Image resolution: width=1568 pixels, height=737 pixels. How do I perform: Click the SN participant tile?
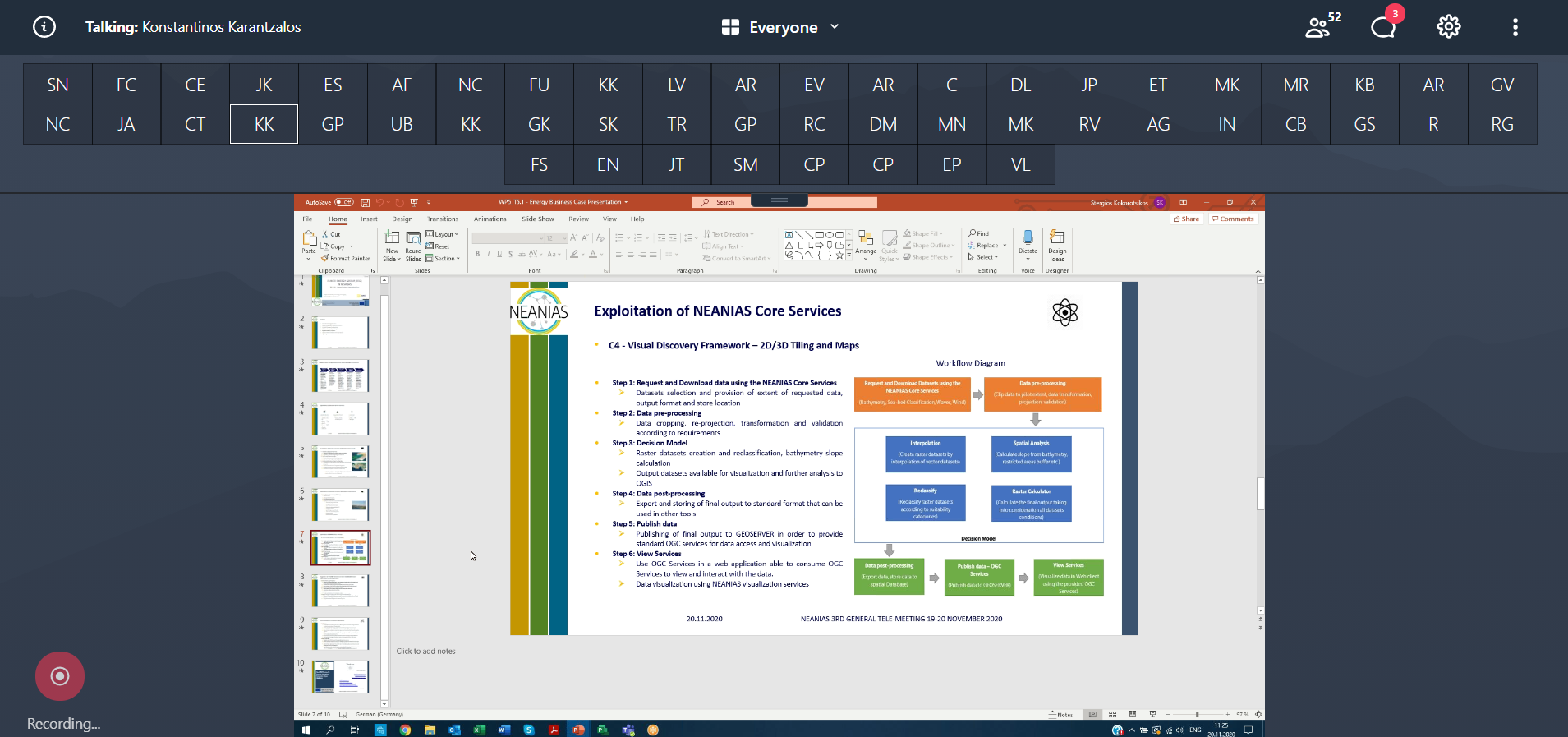coord(57,85)
